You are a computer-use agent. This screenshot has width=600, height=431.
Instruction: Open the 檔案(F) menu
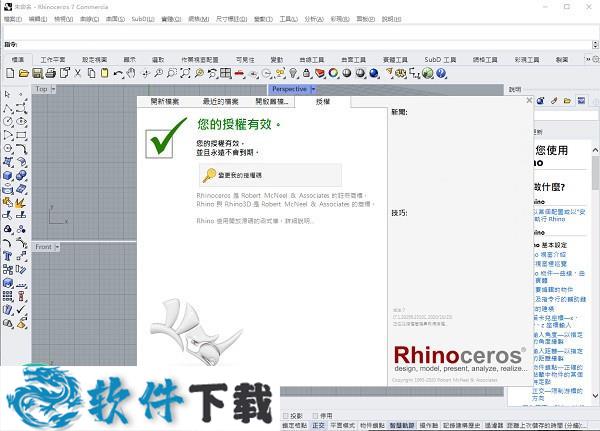click(13, 19)
